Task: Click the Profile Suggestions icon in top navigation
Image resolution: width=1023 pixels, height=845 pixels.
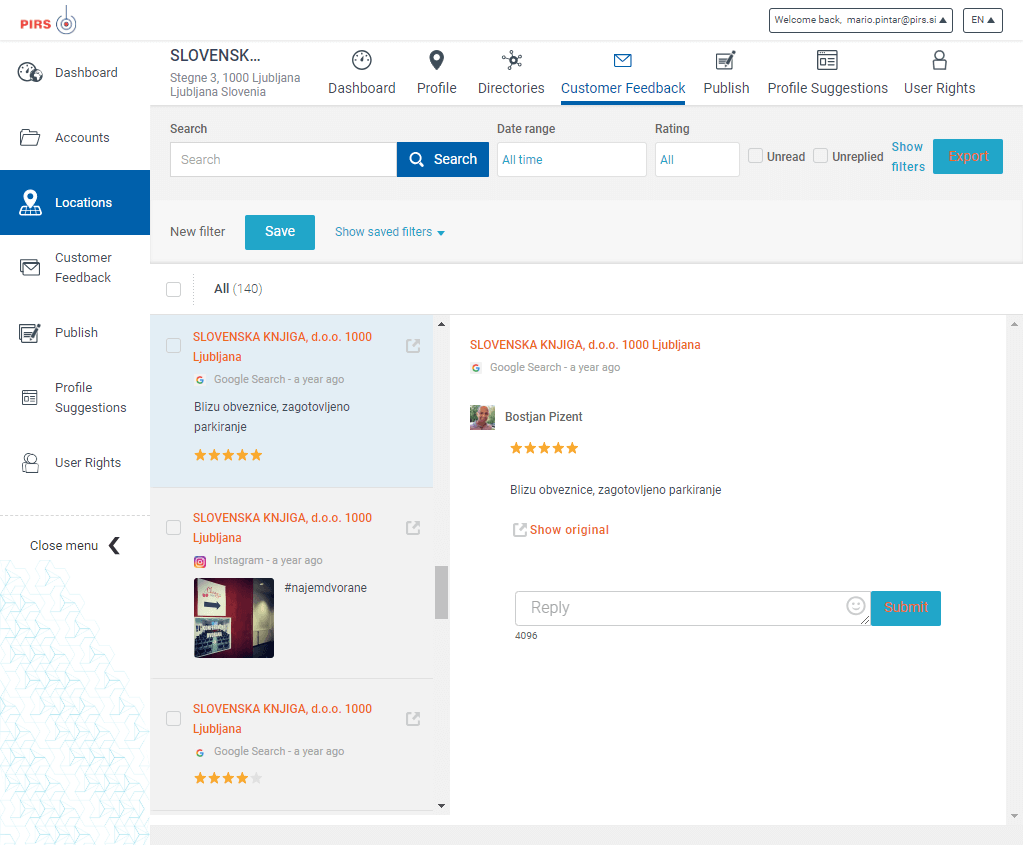Action: point(827,60)
